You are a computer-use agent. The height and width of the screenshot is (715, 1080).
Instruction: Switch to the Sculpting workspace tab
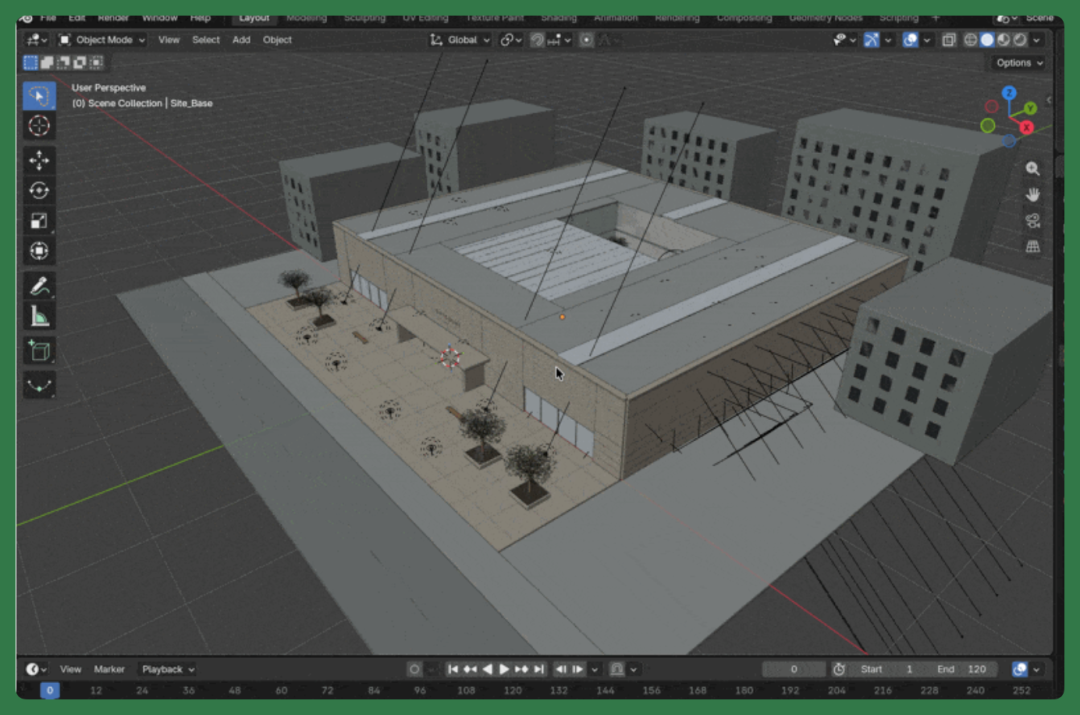(364, 18)
